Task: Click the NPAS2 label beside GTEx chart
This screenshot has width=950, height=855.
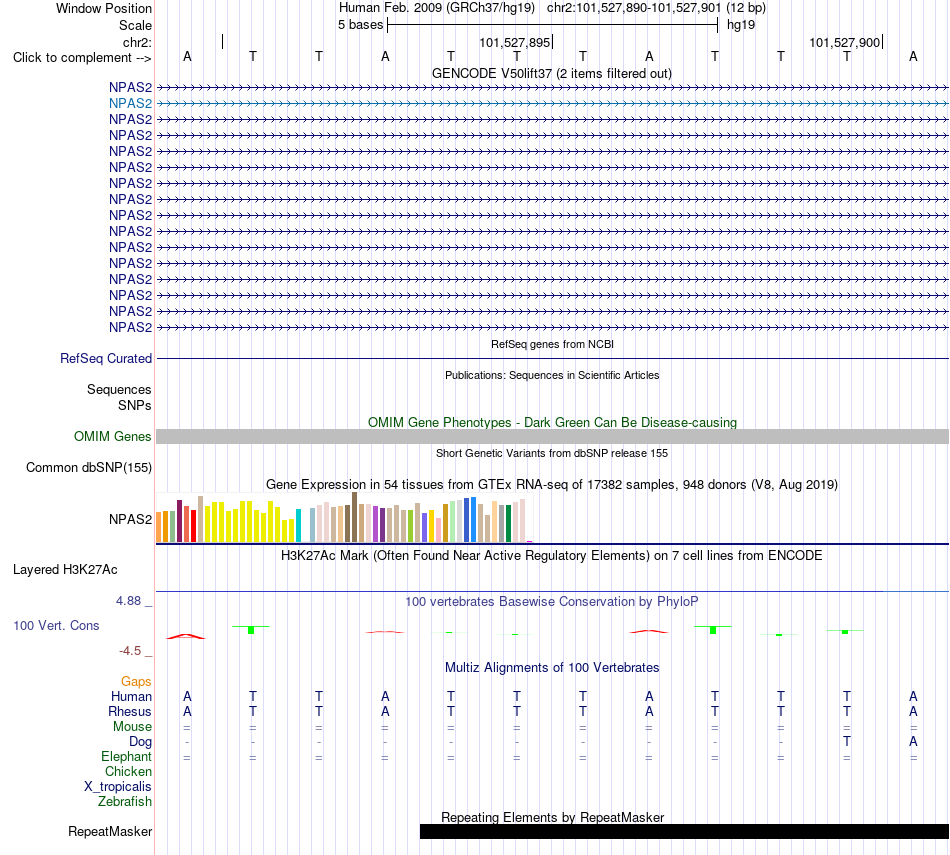Action: tap(130, 519)
